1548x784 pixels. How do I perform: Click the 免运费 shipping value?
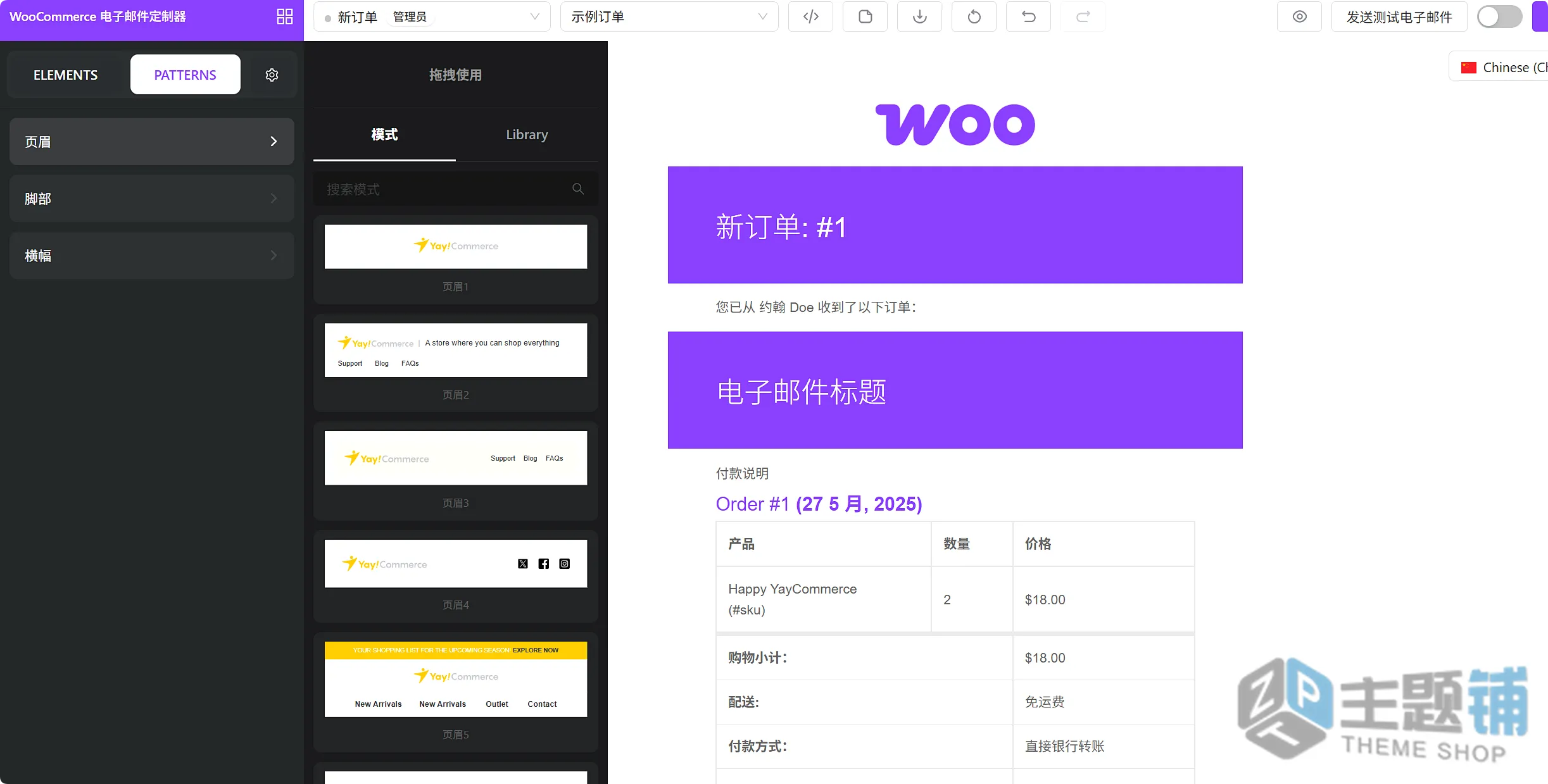pyautogui.click(x=1045, y=702)
